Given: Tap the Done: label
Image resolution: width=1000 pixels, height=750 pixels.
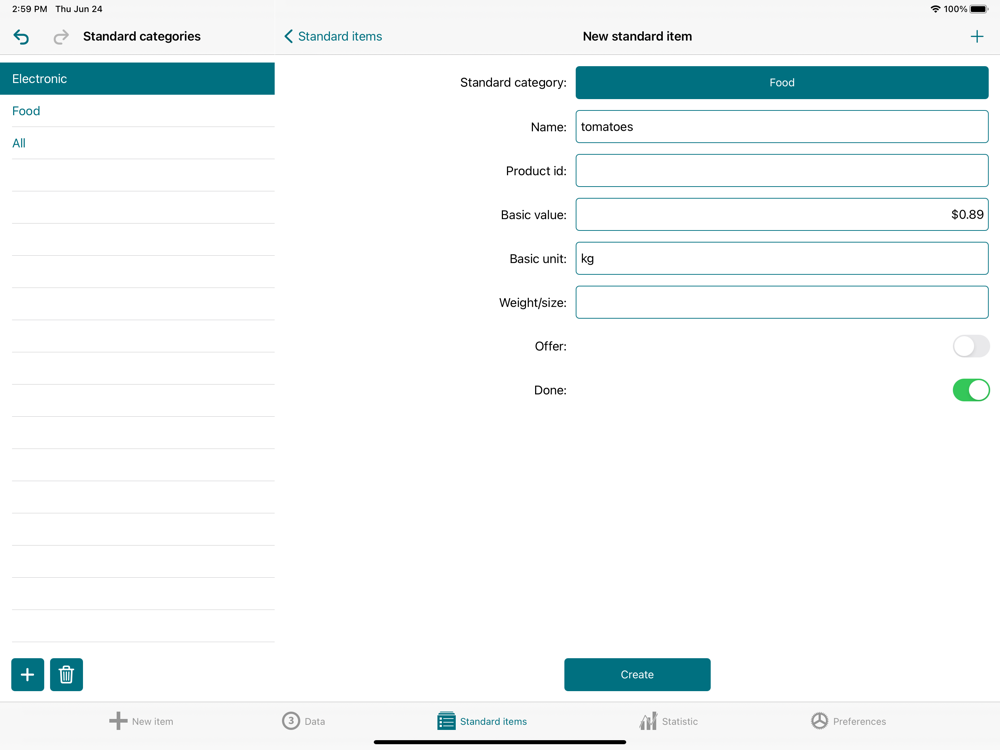Looking at the screenshot, I should tap(550, 390).
